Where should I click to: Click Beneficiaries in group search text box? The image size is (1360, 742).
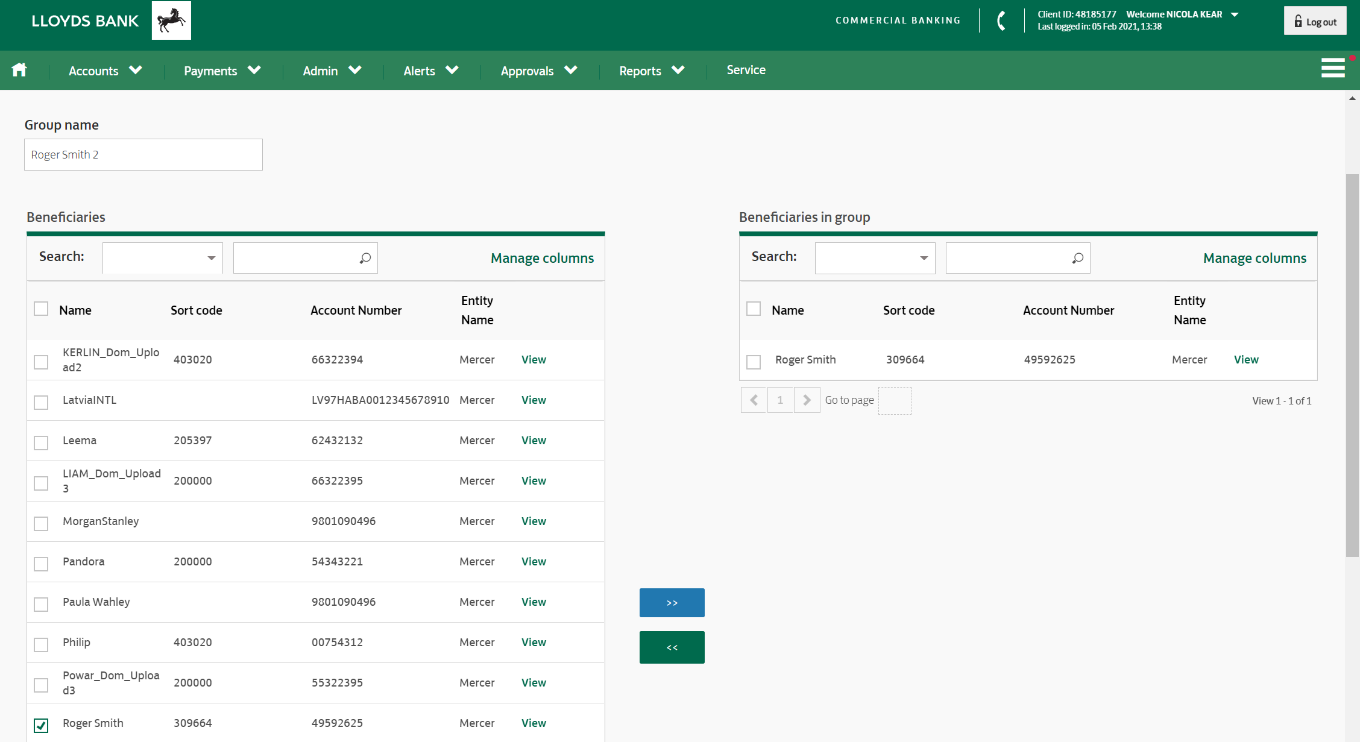point(1018,258)
